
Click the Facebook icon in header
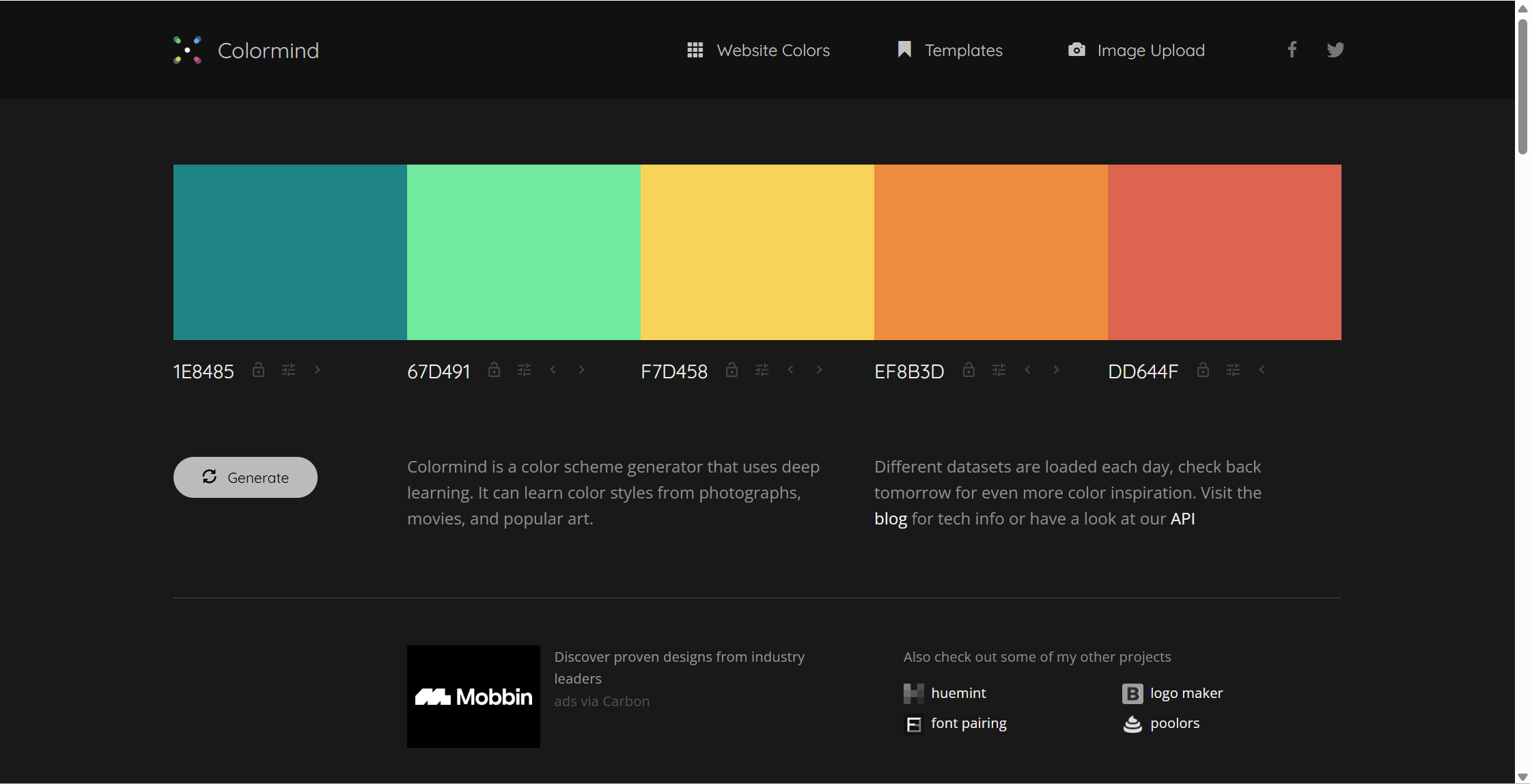pyautogui.click(x=1292, y=50)
